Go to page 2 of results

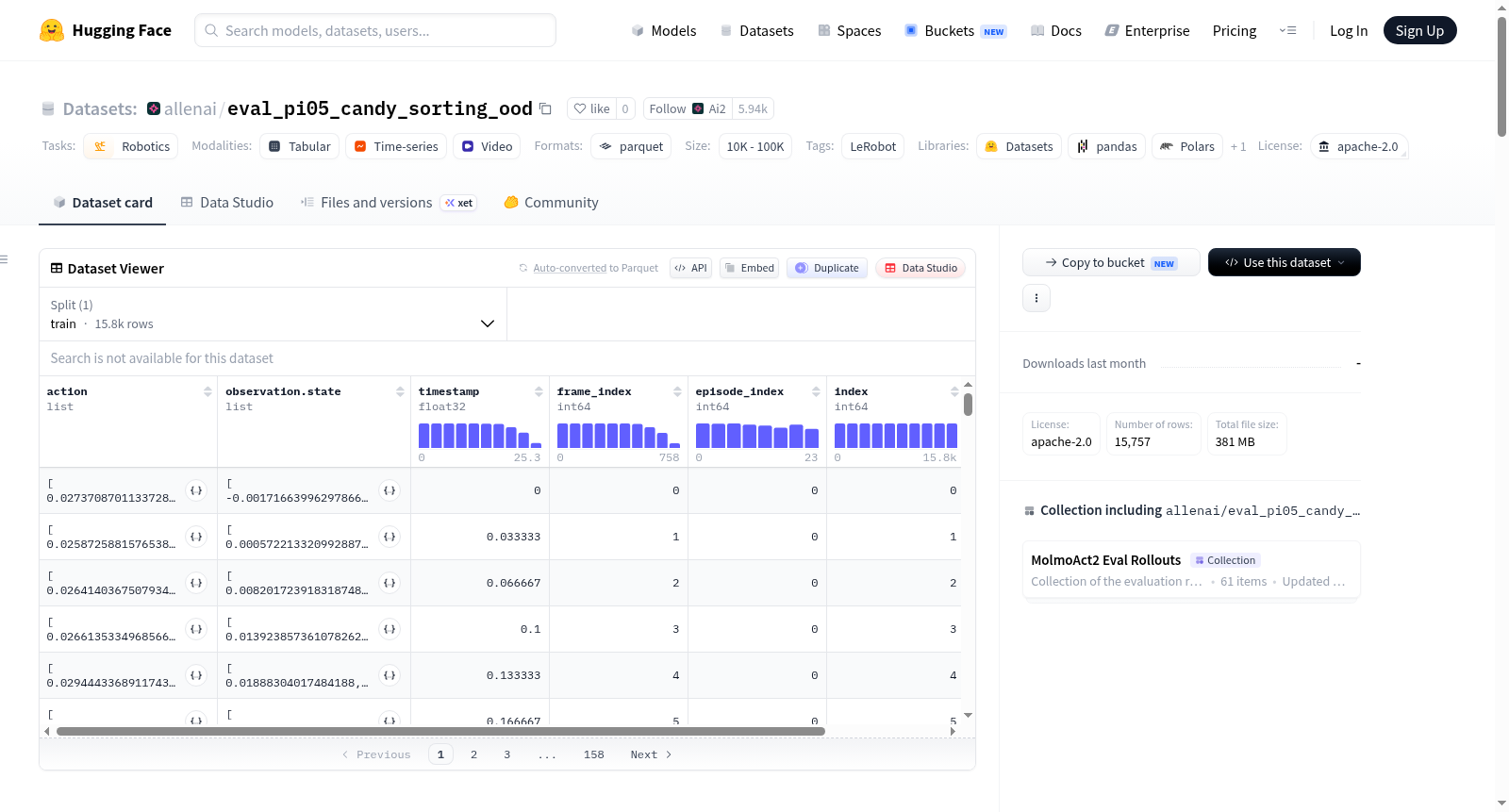(473, 754)
